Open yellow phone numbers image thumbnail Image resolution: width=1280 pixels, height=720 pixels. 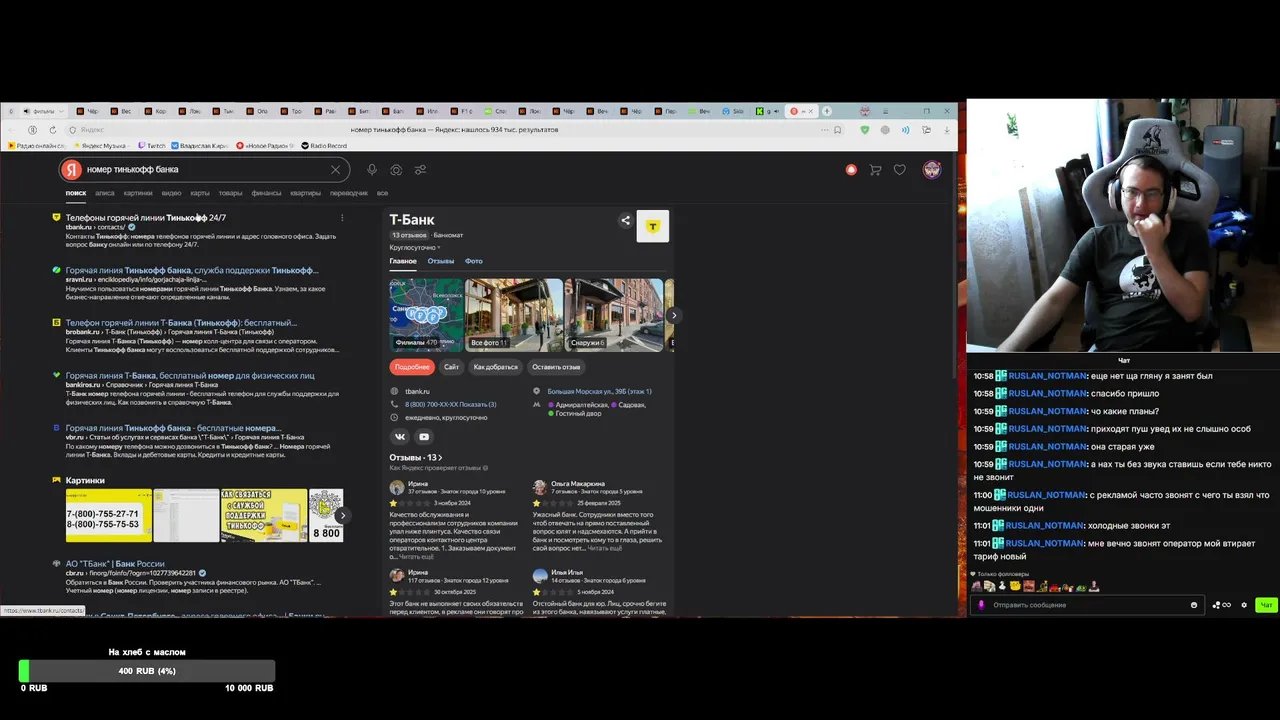[x=109, y=515]
